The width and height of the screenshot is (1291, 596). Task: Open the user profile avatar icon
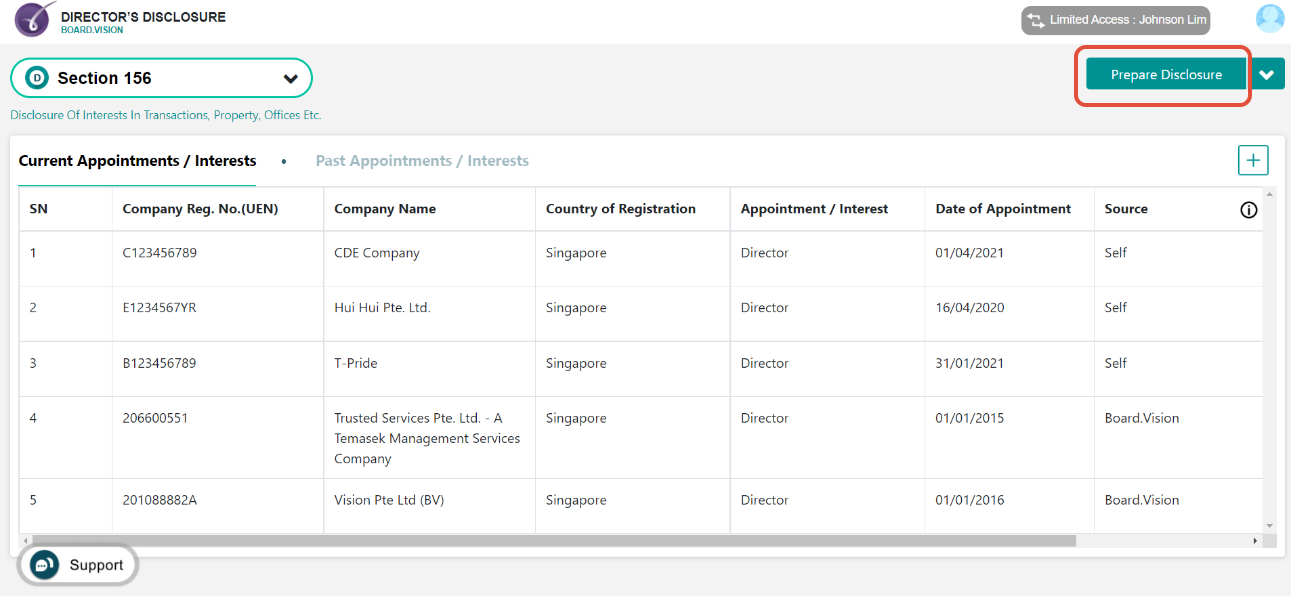coord(1269,17)
